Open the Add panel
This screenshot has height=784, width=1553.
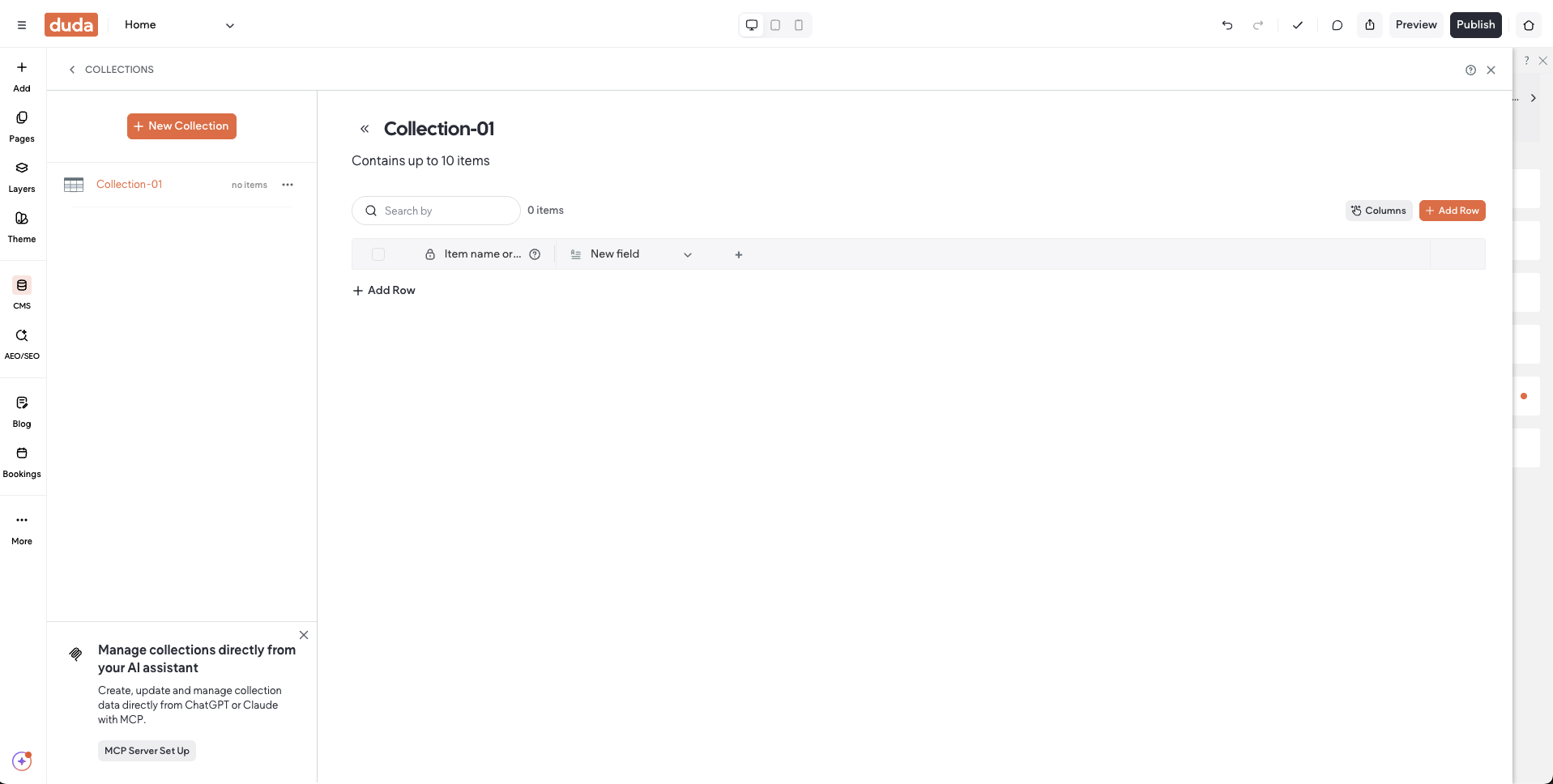tap(22, 77)
